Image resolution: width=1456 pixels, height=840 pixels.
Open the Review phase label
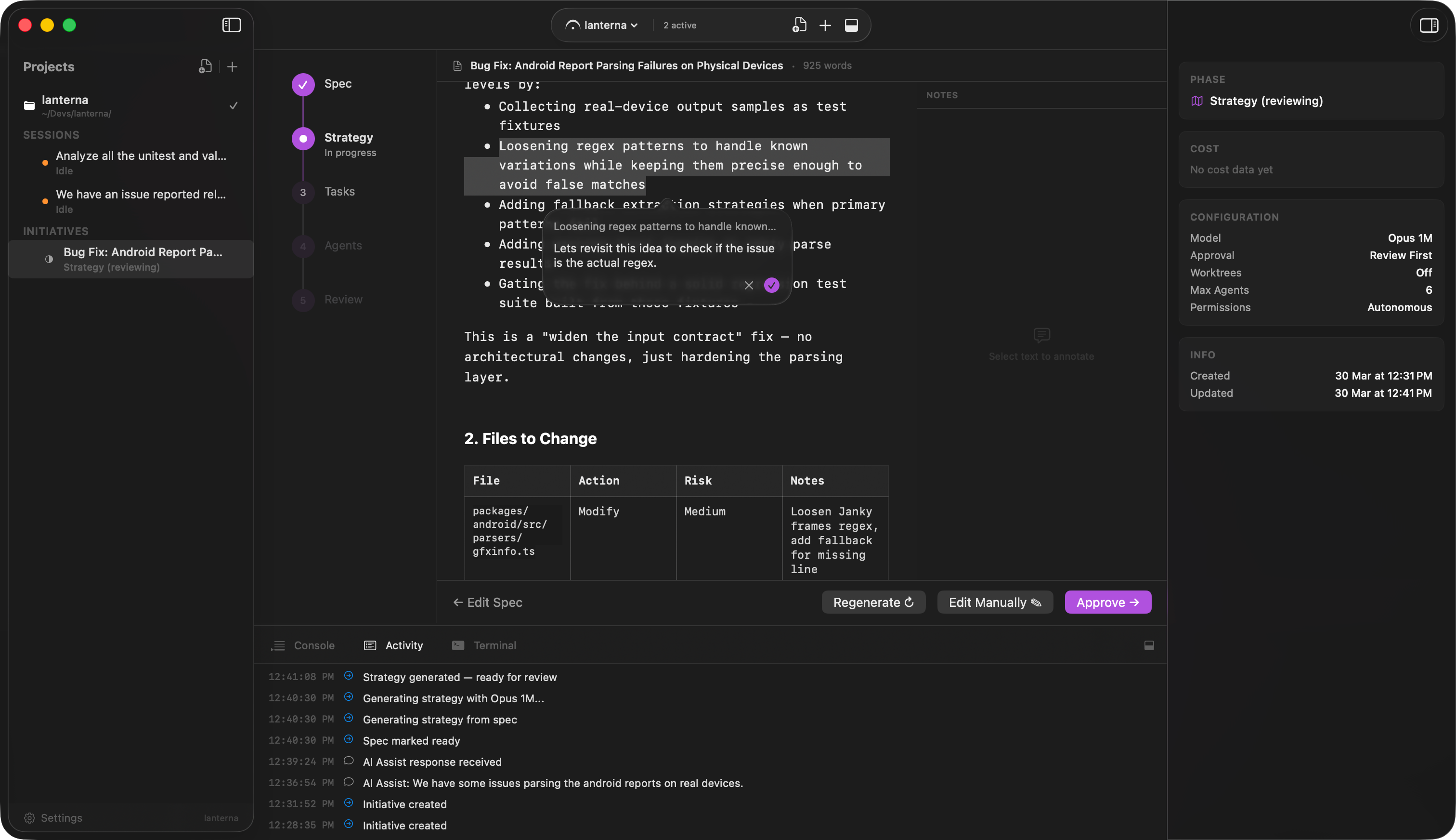(344, 300)
